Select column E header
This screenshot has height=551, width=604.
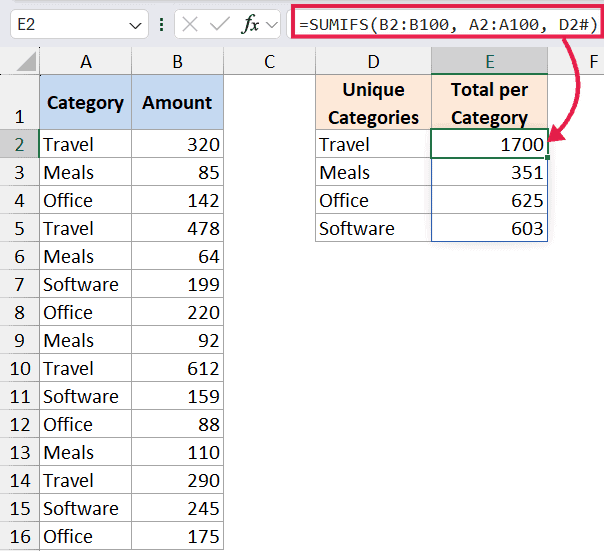(489, 62)
